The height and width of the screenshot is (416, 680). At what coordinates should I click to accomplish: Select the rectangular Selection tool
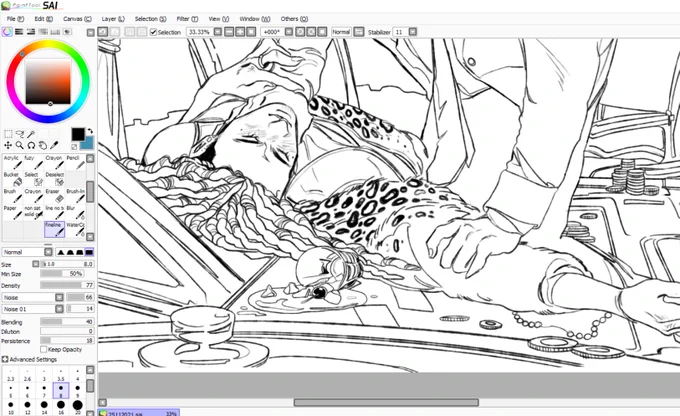click(x=8, y=134)
